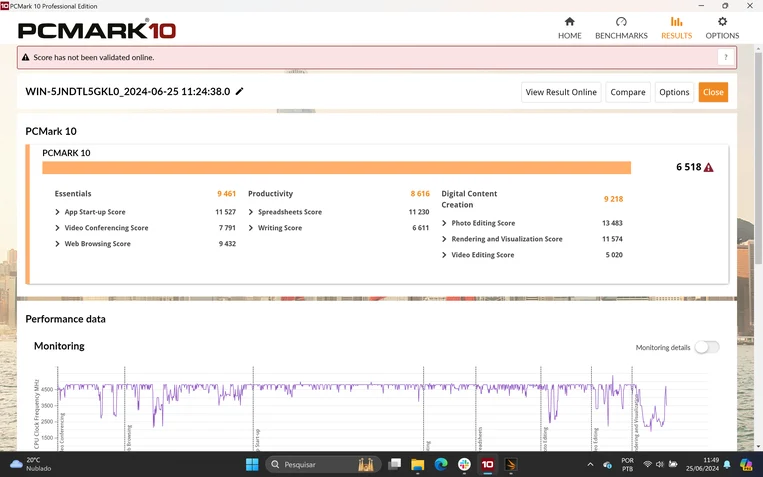This screenshot has width=763, height=477.
Task: Launch Microsoft Edge from taskbar
Action: (x=441, y=464)
